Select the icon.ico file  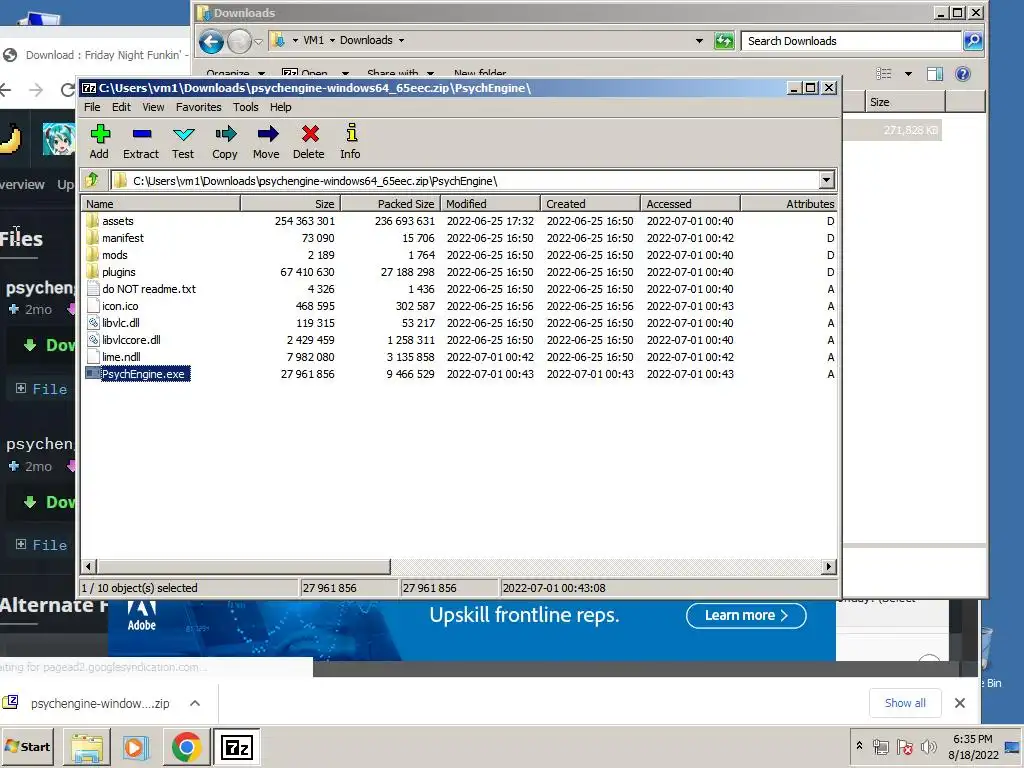(120, 306)
